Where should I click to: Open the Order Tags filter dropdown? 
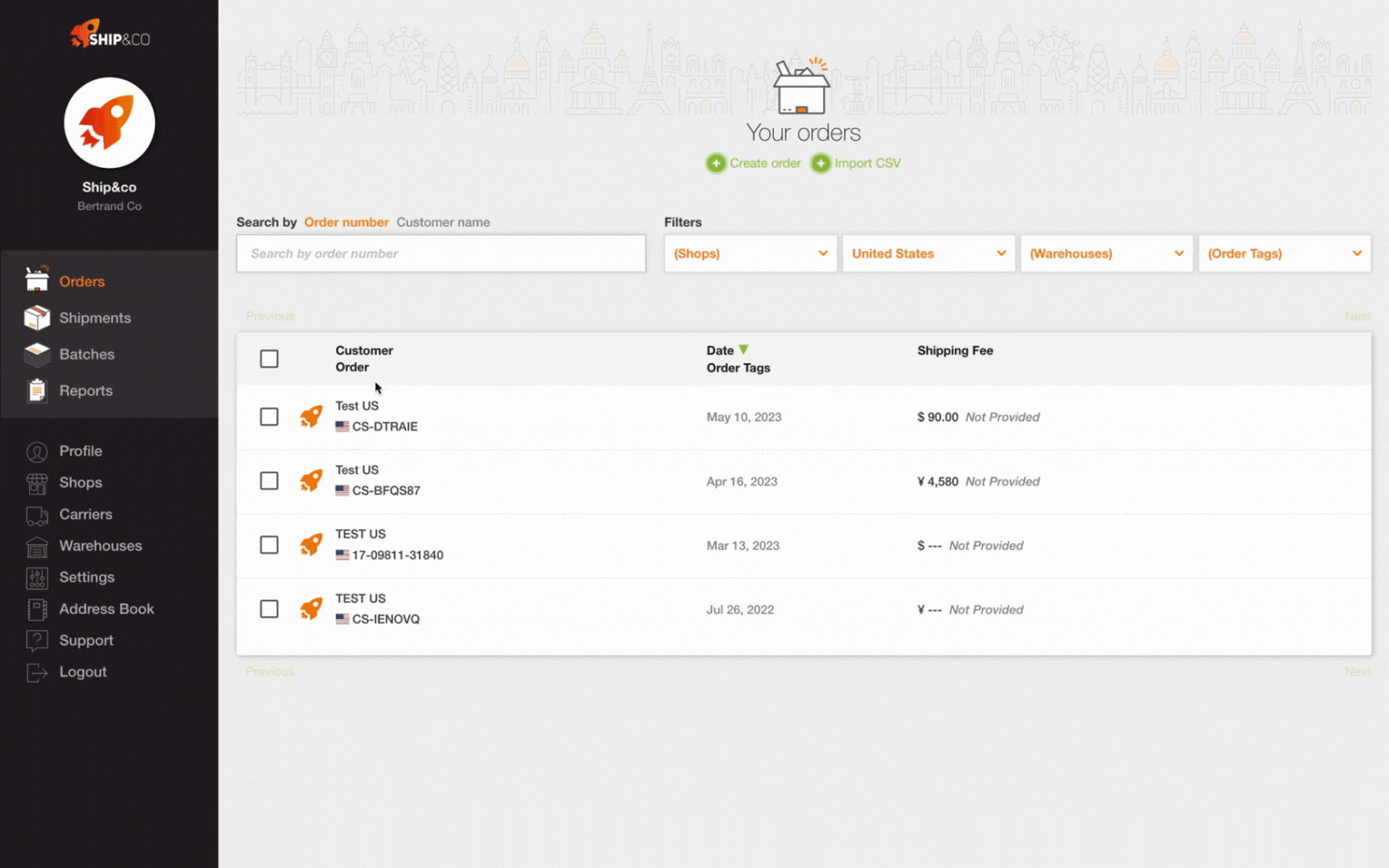(1284, 254)
